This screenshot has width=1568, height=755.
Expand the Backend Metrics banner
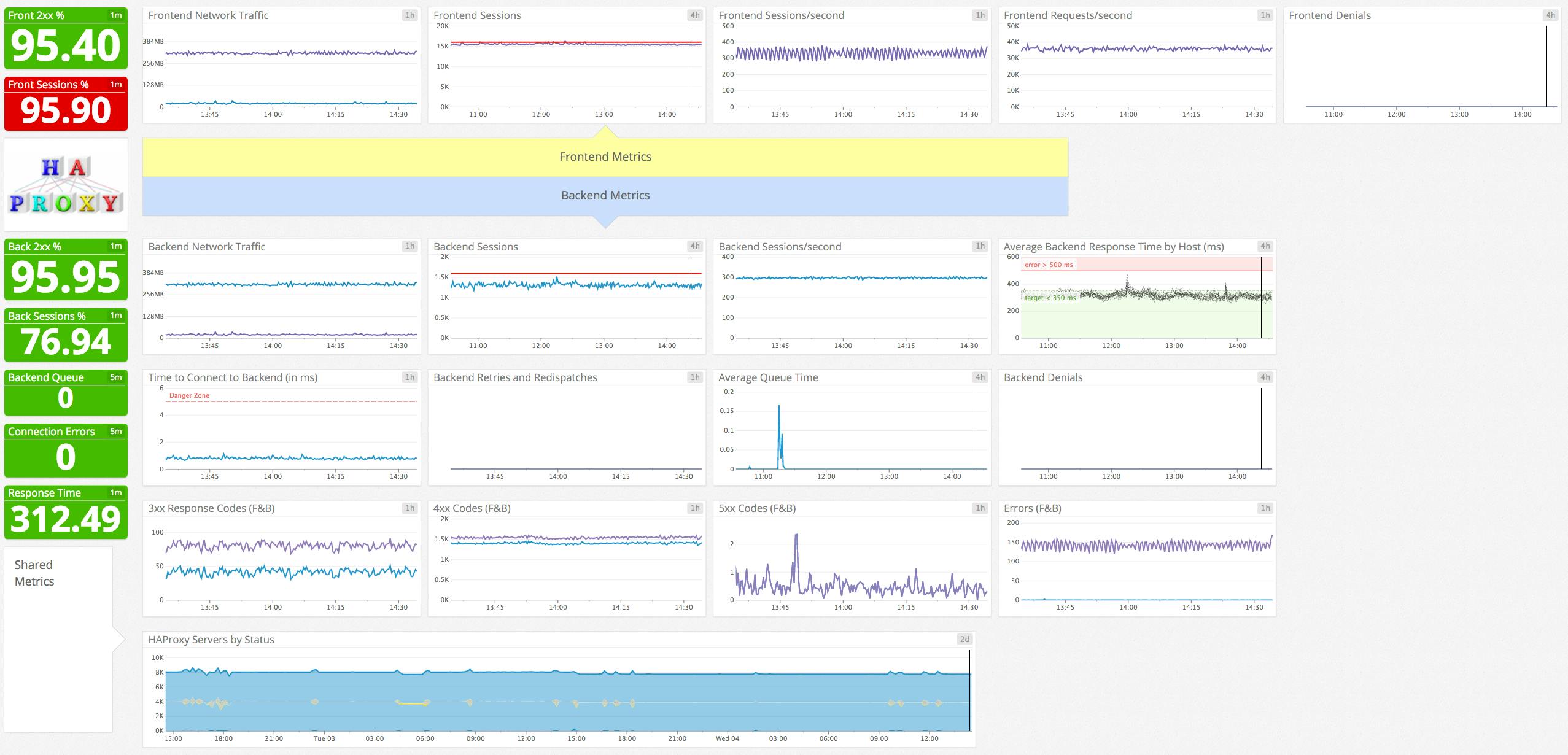click(x=605, y=195)
